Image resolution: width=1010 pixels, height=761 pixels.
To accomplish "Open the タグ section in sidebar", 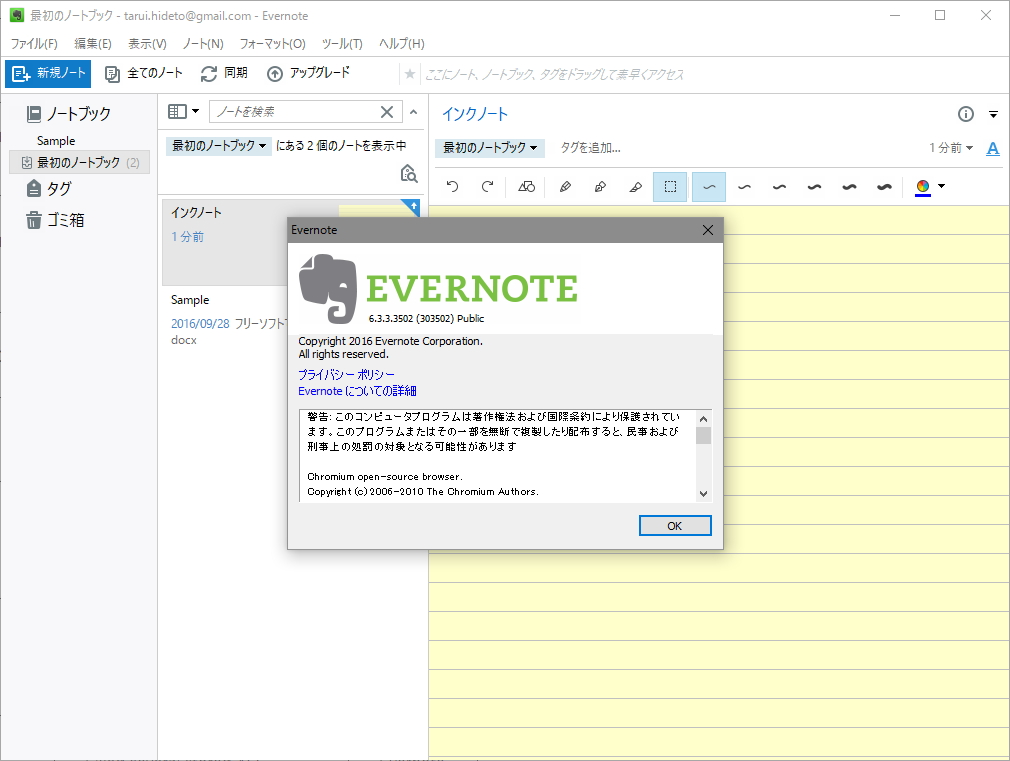I will (48, 189).
